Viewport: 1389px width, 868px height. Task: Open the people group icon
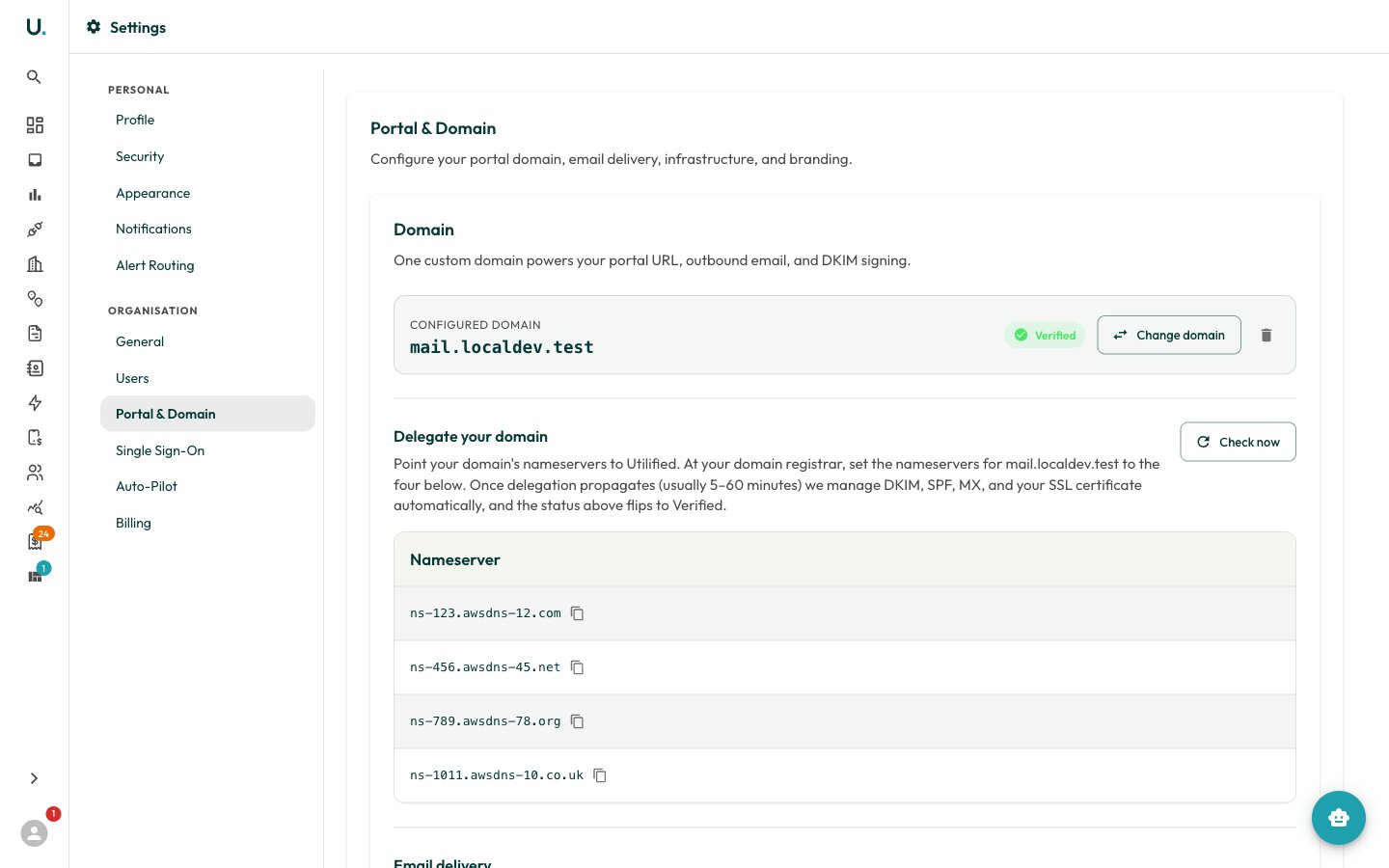click(35, 473)
